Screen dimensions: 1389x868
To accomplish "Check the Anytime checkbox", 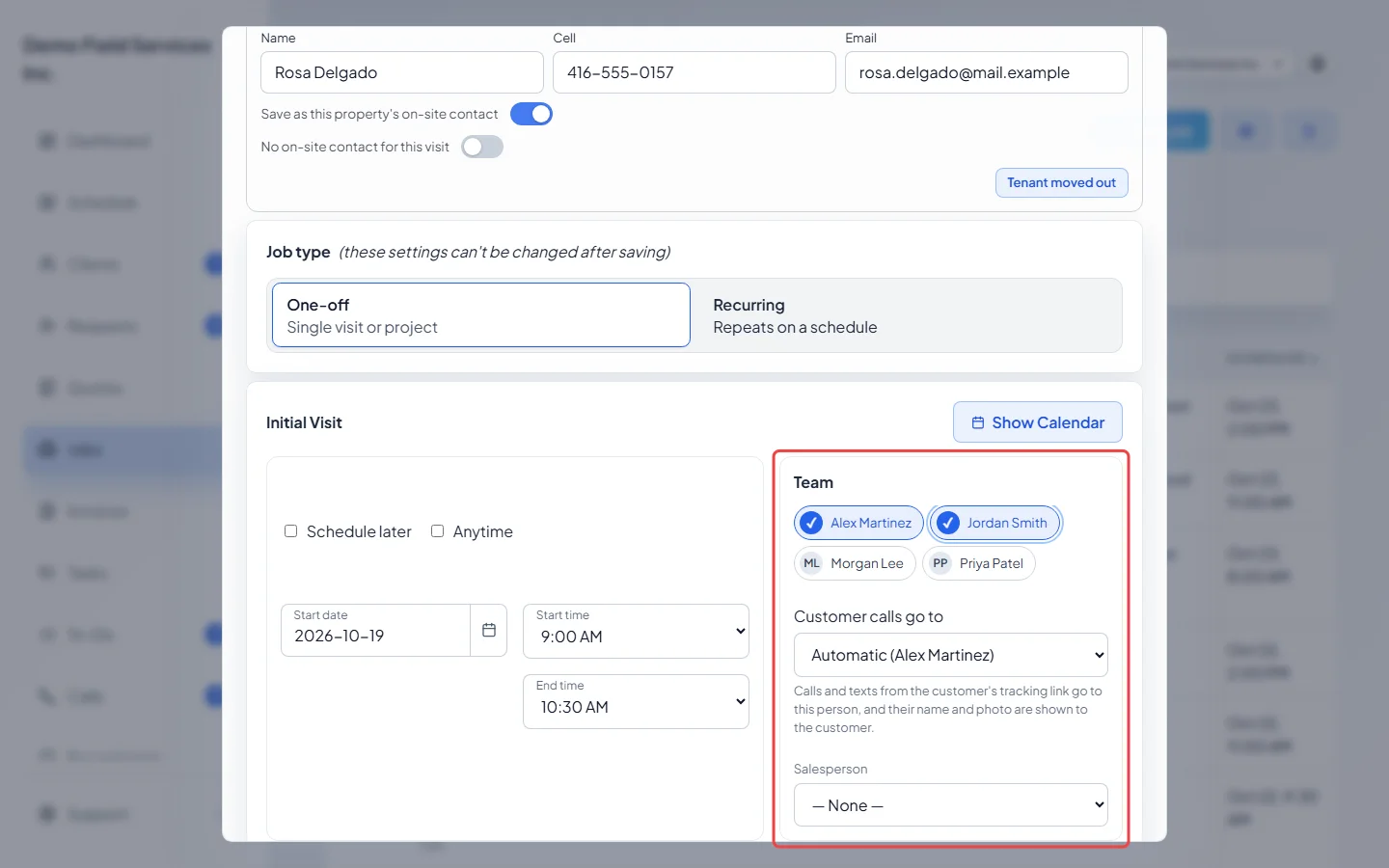I will [437, 531].
